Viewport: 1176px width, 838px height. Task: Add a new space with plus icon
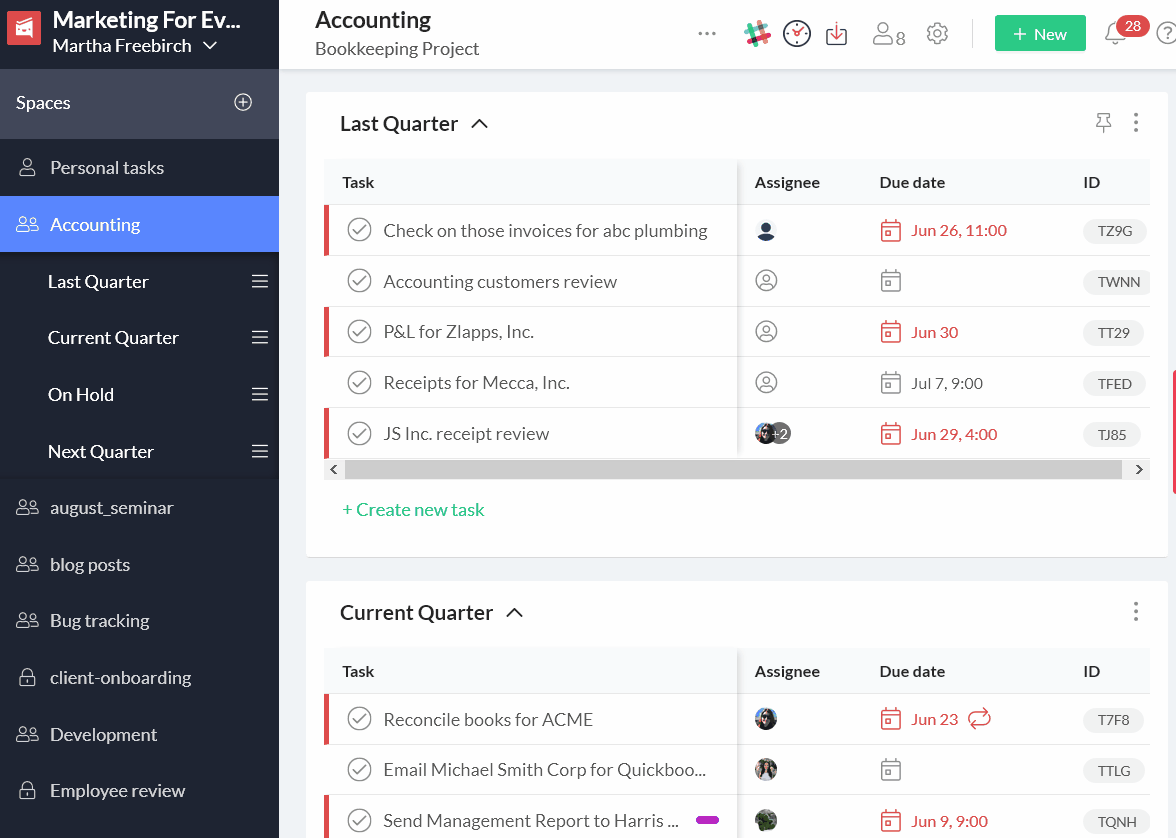point(243,103)
